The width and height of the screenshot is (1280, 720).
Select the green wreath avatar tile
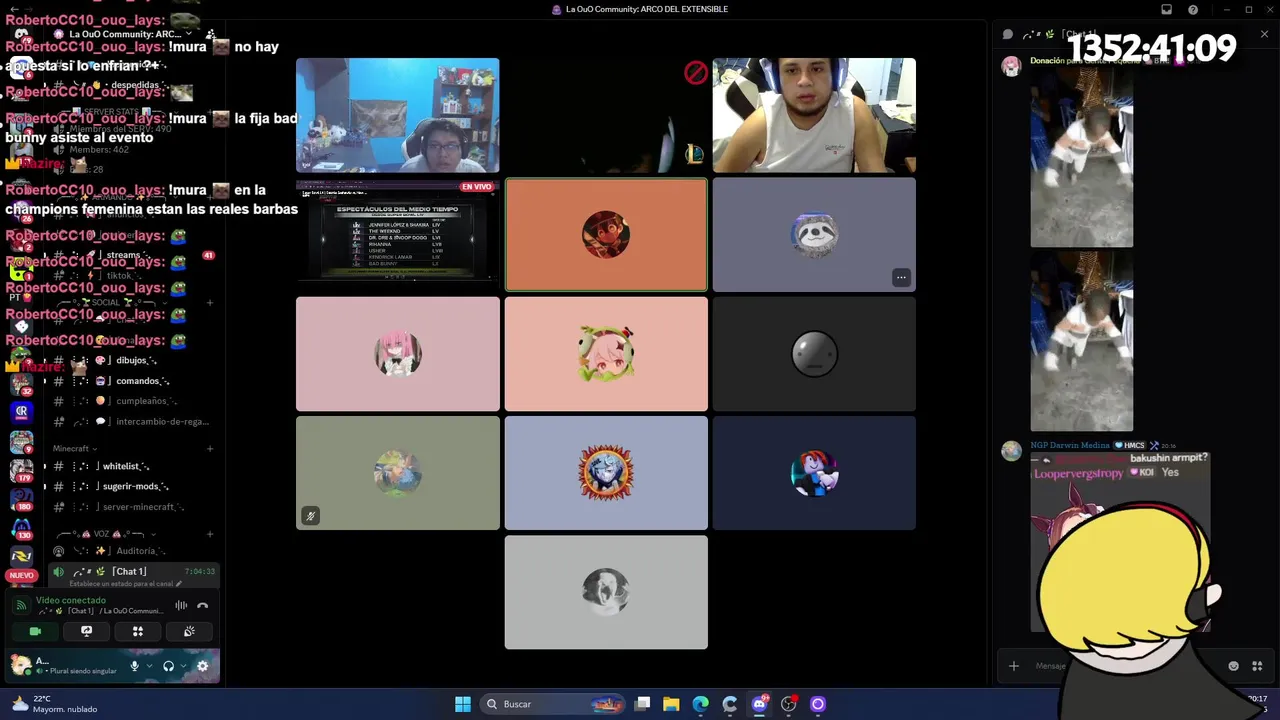(x=606, y=354)
